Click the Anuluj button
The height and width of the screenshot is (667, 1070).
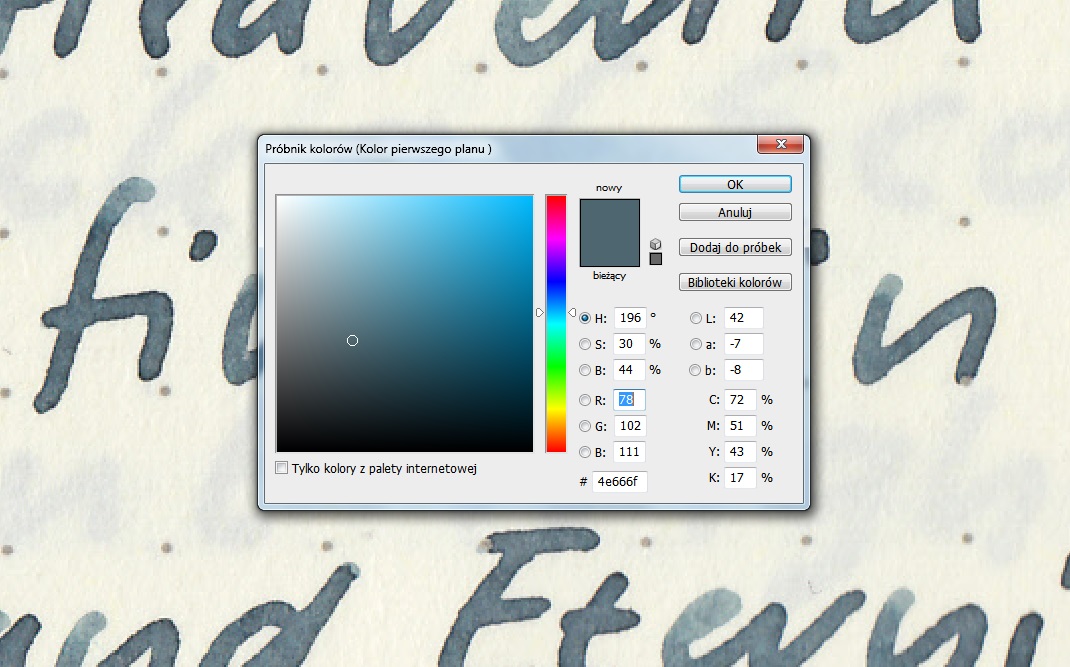click(735, 212)
